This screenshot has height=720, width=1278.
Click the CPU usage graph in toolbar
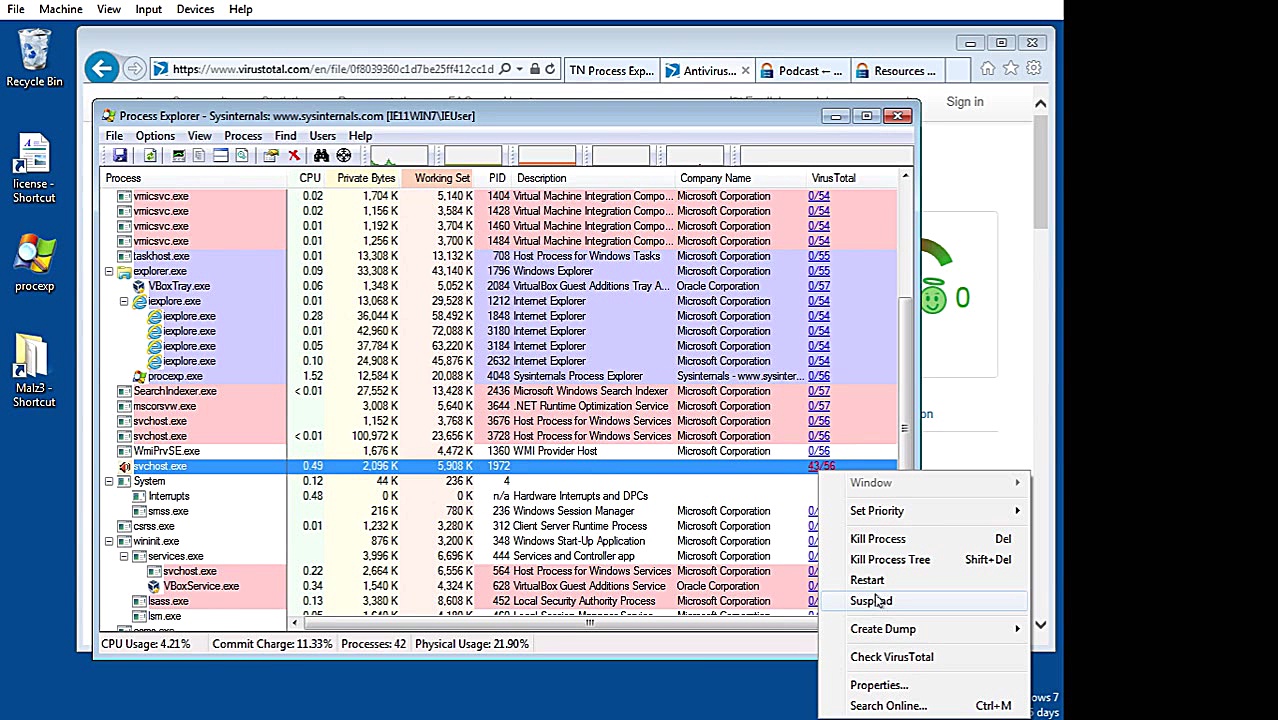click(399, 156)
